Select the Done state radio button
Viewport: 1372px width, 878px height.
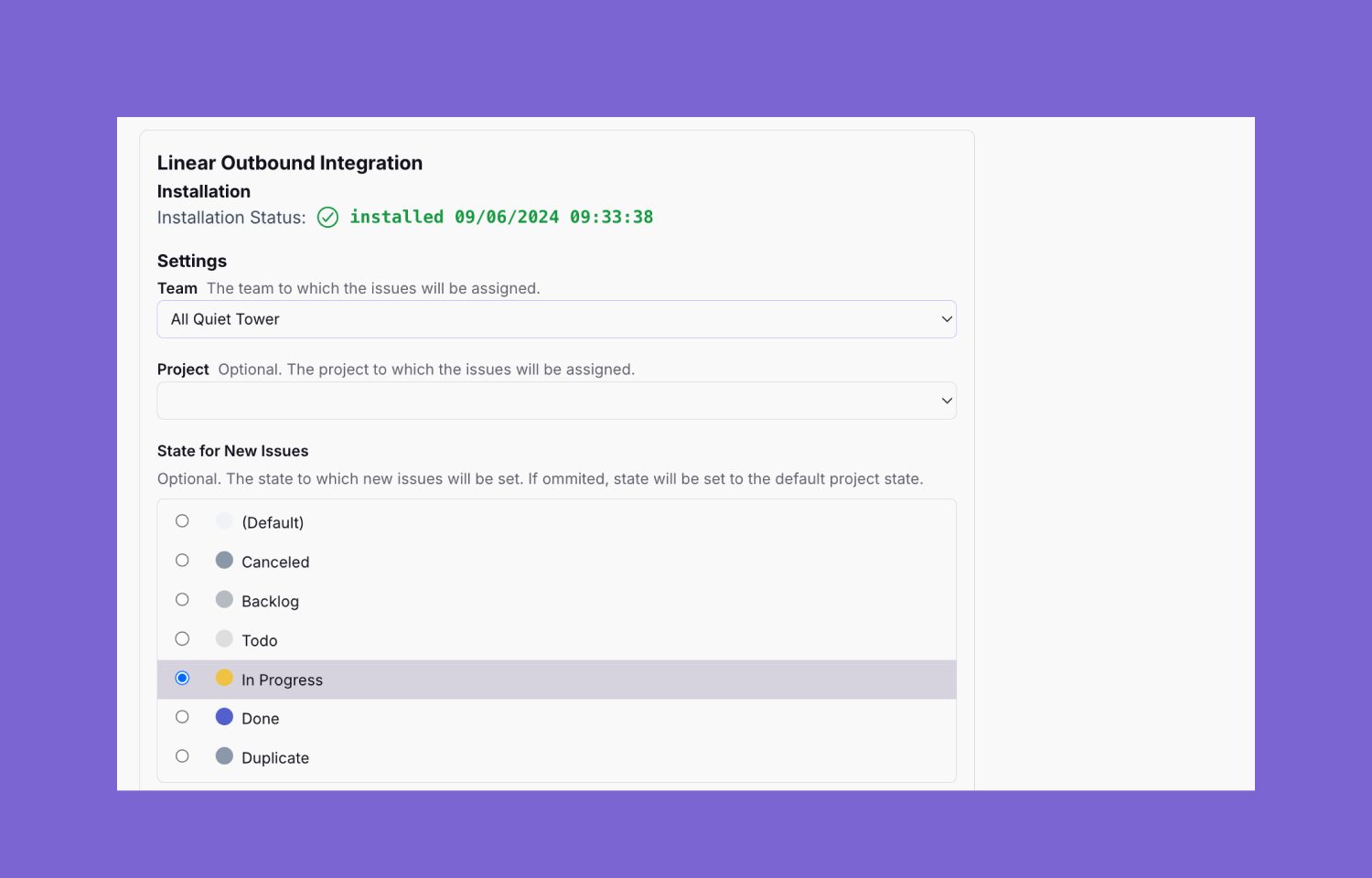click(x=182, y=717)
